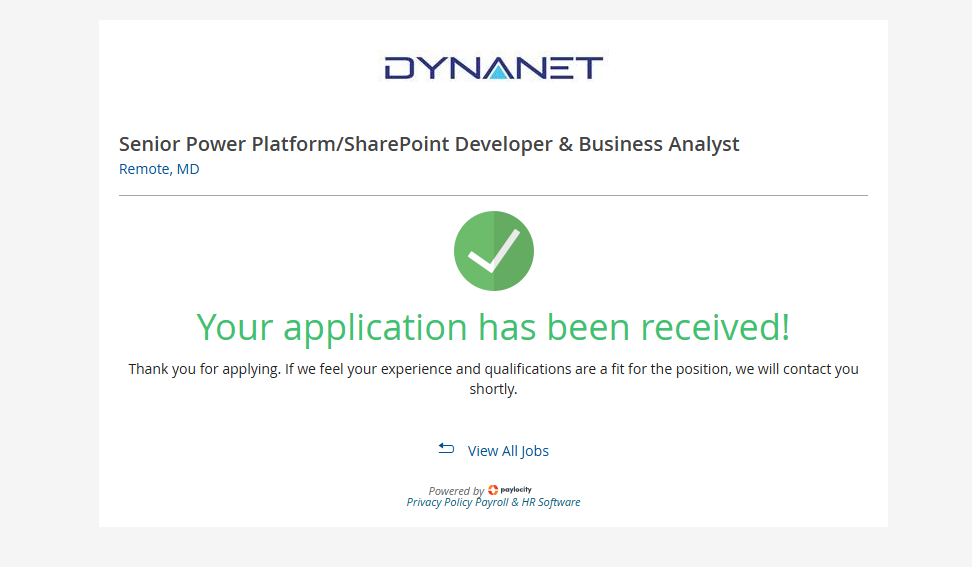Click the word SharePoint in the job title
This screenshot has height=567, width=972.
pyautogui.click(x=397, y=144)
